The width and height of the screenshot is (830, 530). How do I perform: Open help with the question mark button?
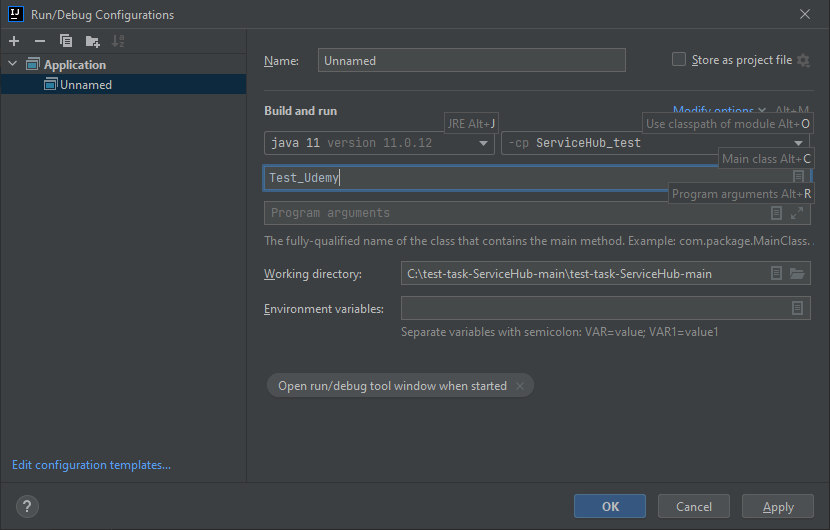[x=27, y=506]
